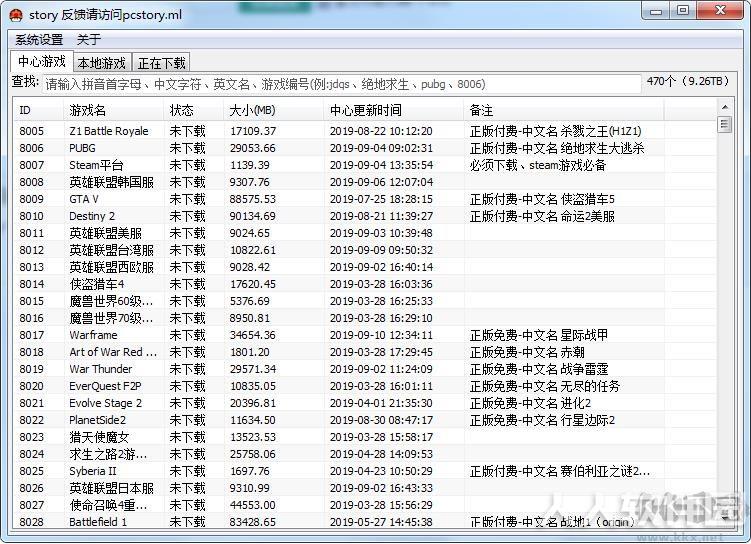Select the War Thunder row
The height and width of the screenshot is (544, 751).
pos(365,369)
